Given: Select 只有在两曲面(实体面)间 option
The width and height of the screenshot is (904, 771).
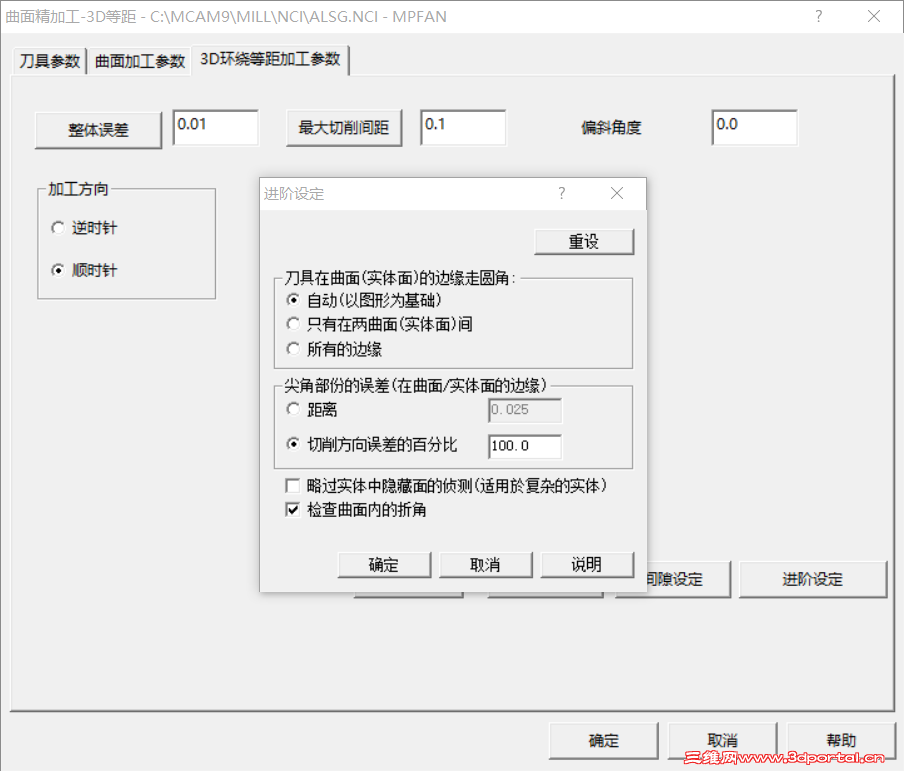Looking at the screenshot, I should pyautogui.click(x=291, y=324).
